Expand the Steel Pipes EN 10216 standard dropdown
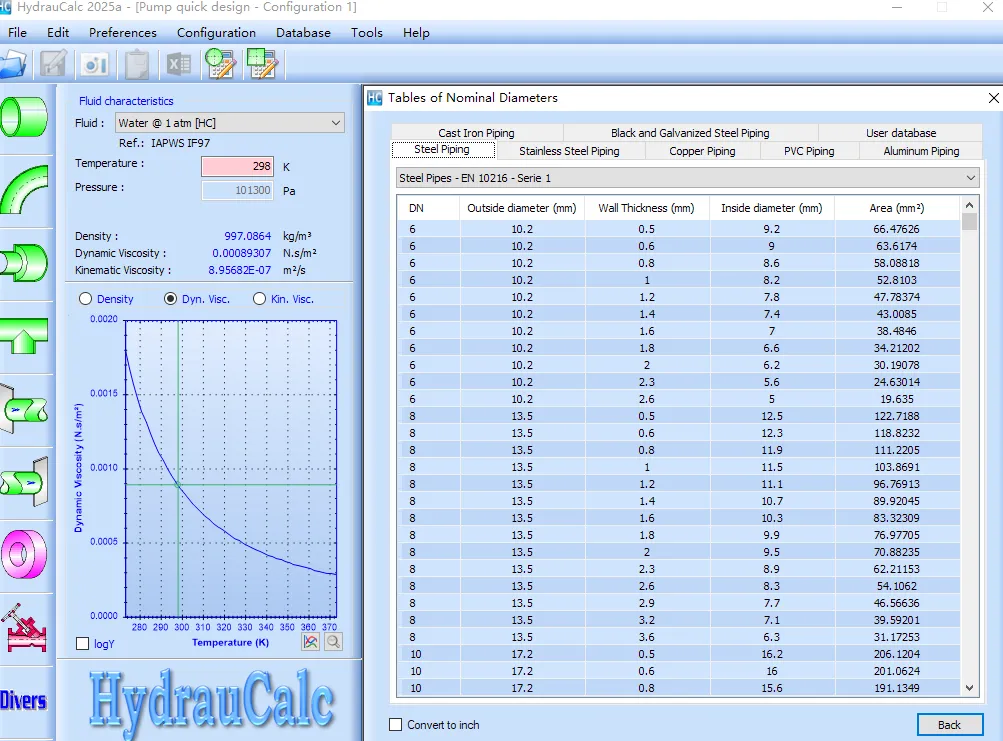This screenshot has height=741, width=1003. click(x=687, y=178)
